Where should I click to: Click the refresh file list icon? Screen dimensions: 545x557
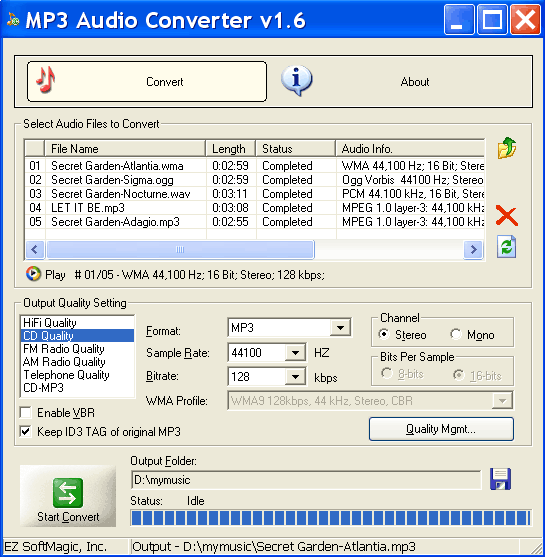pos(507,247)
